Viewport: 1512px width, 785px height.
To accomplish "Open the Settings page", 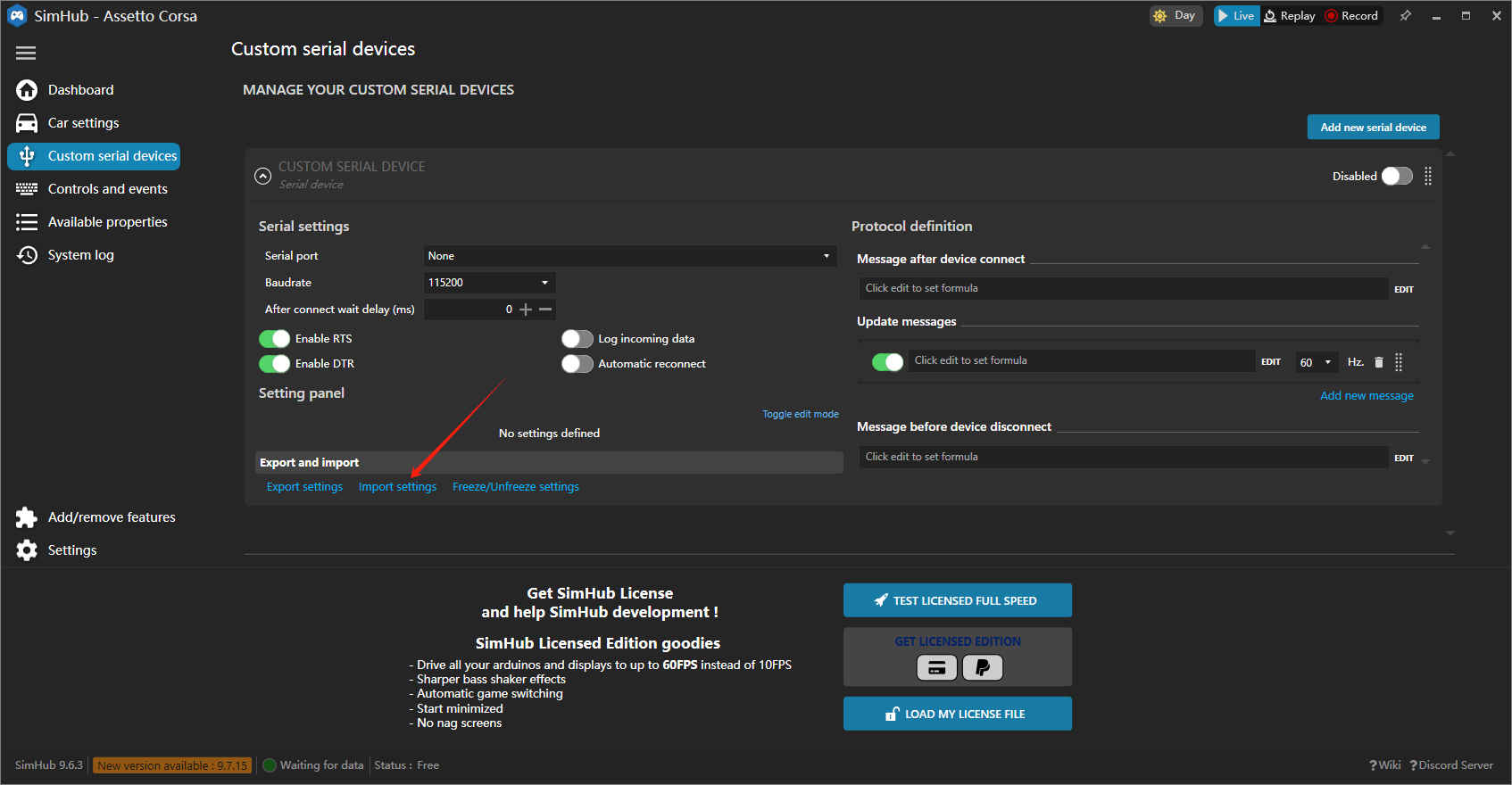I will click(72, 550).
